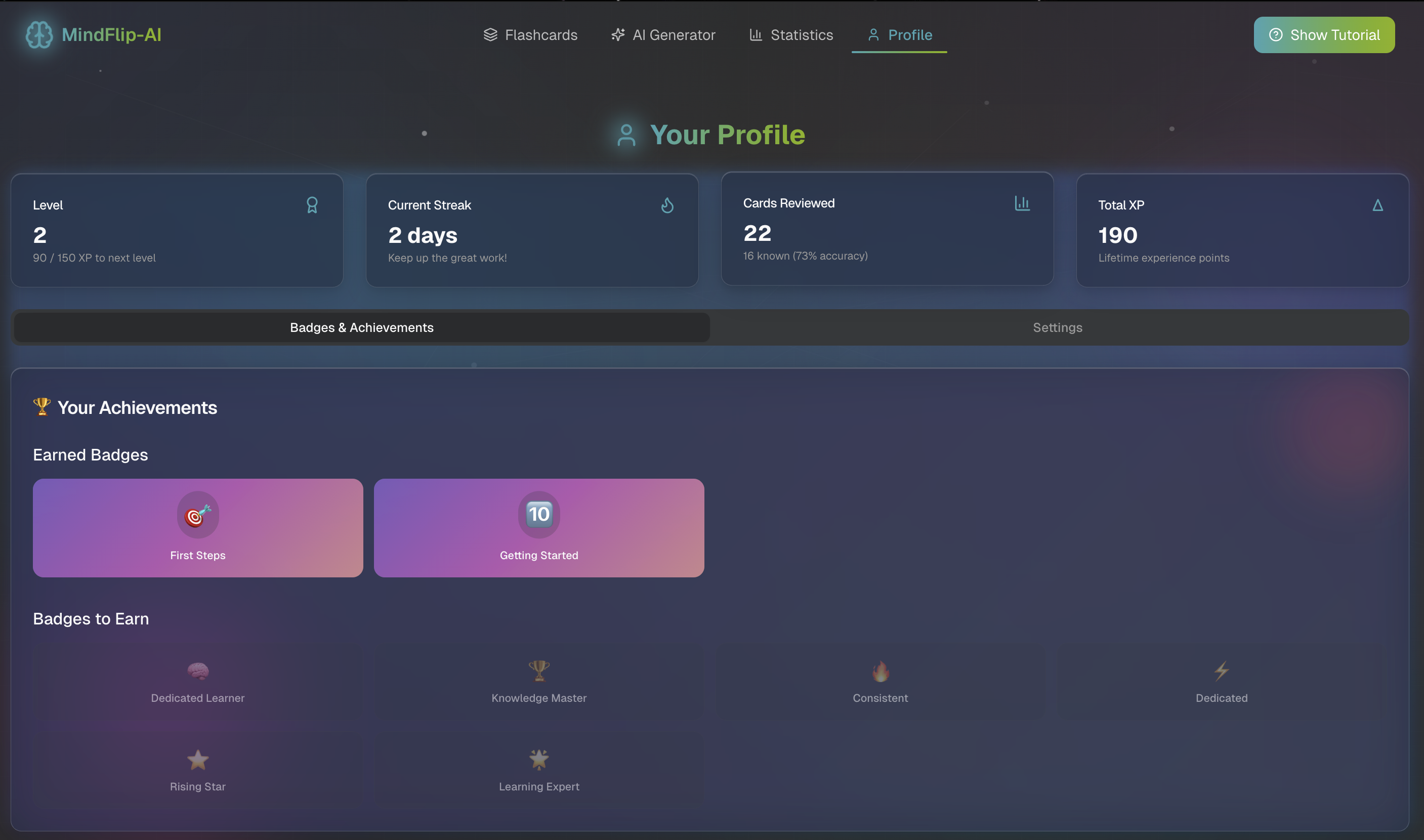Click the MindFlip-AI brain logo icon

click(39, 34)
